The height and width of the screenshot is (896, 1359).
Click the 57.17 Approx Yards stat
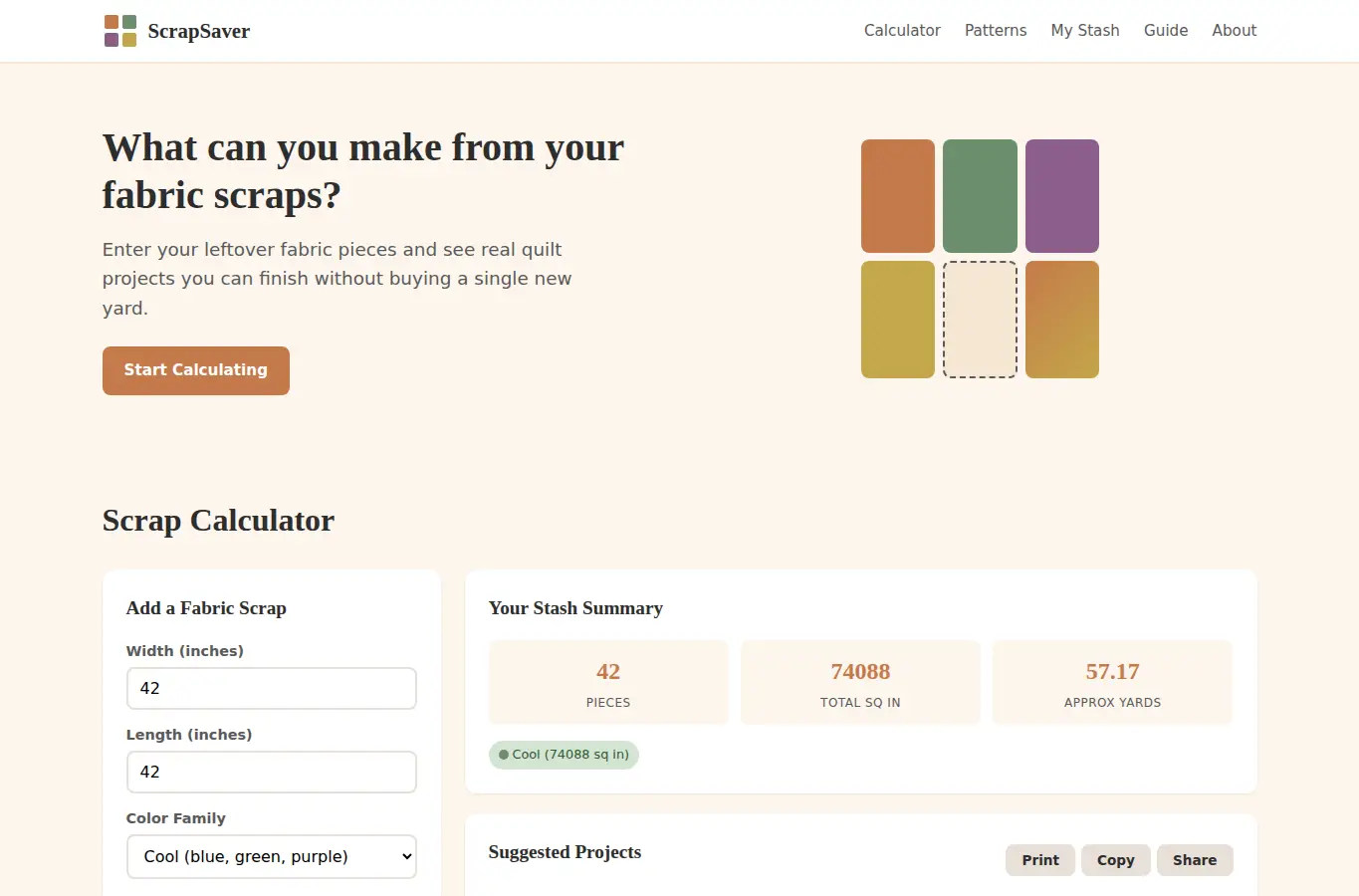[1113, 683]
